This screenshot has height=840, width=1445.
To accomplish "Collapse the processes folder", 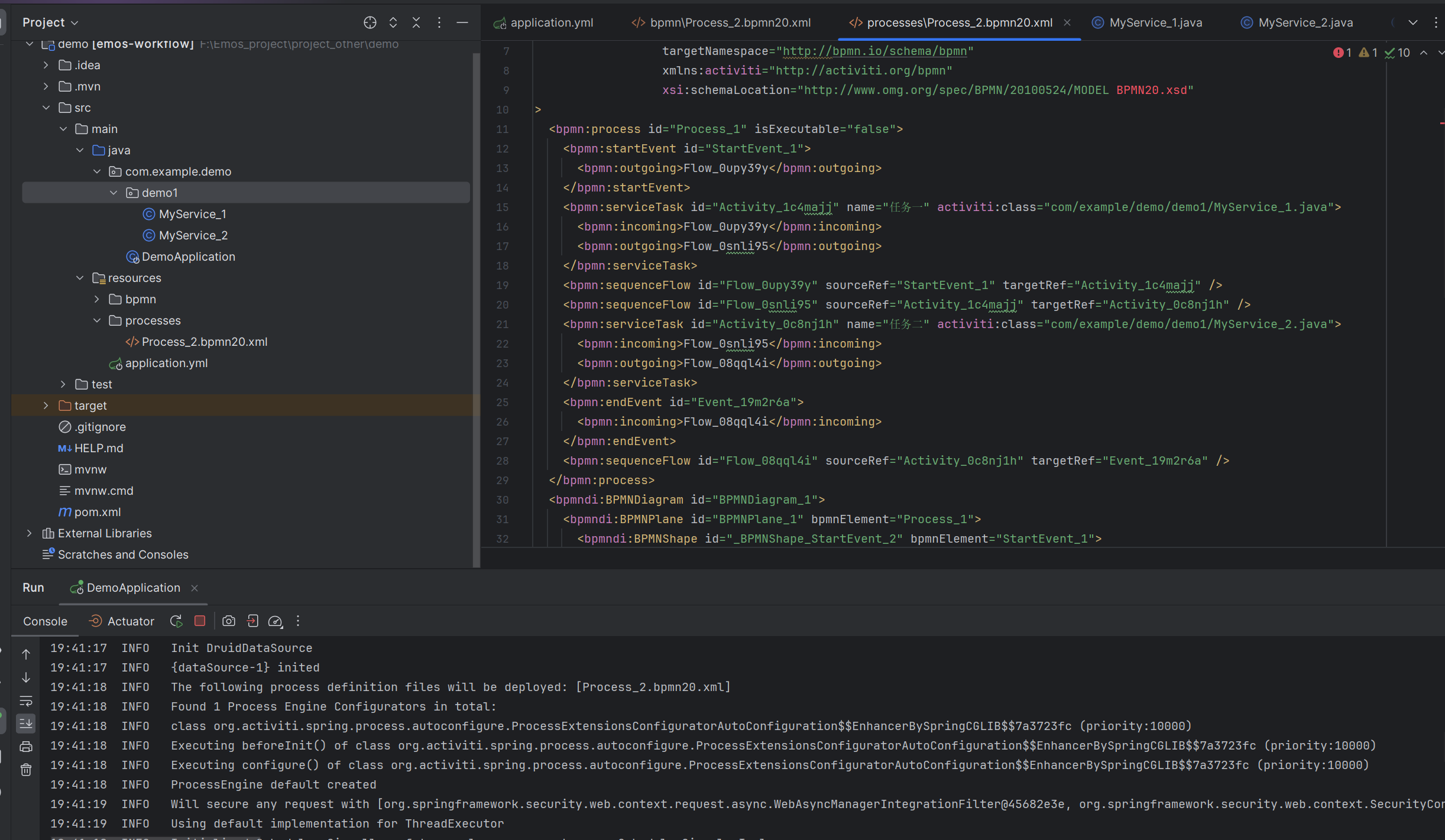I will tap(97, 320).
